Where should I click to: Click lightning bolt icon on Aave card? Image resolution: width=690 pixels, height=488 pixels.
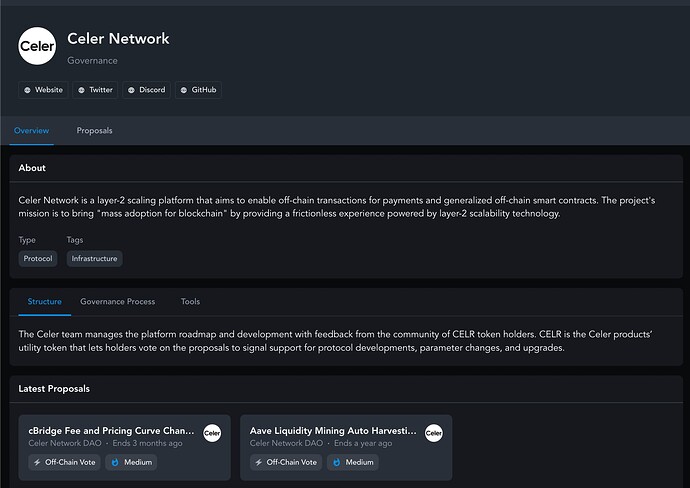pos(259,462)
